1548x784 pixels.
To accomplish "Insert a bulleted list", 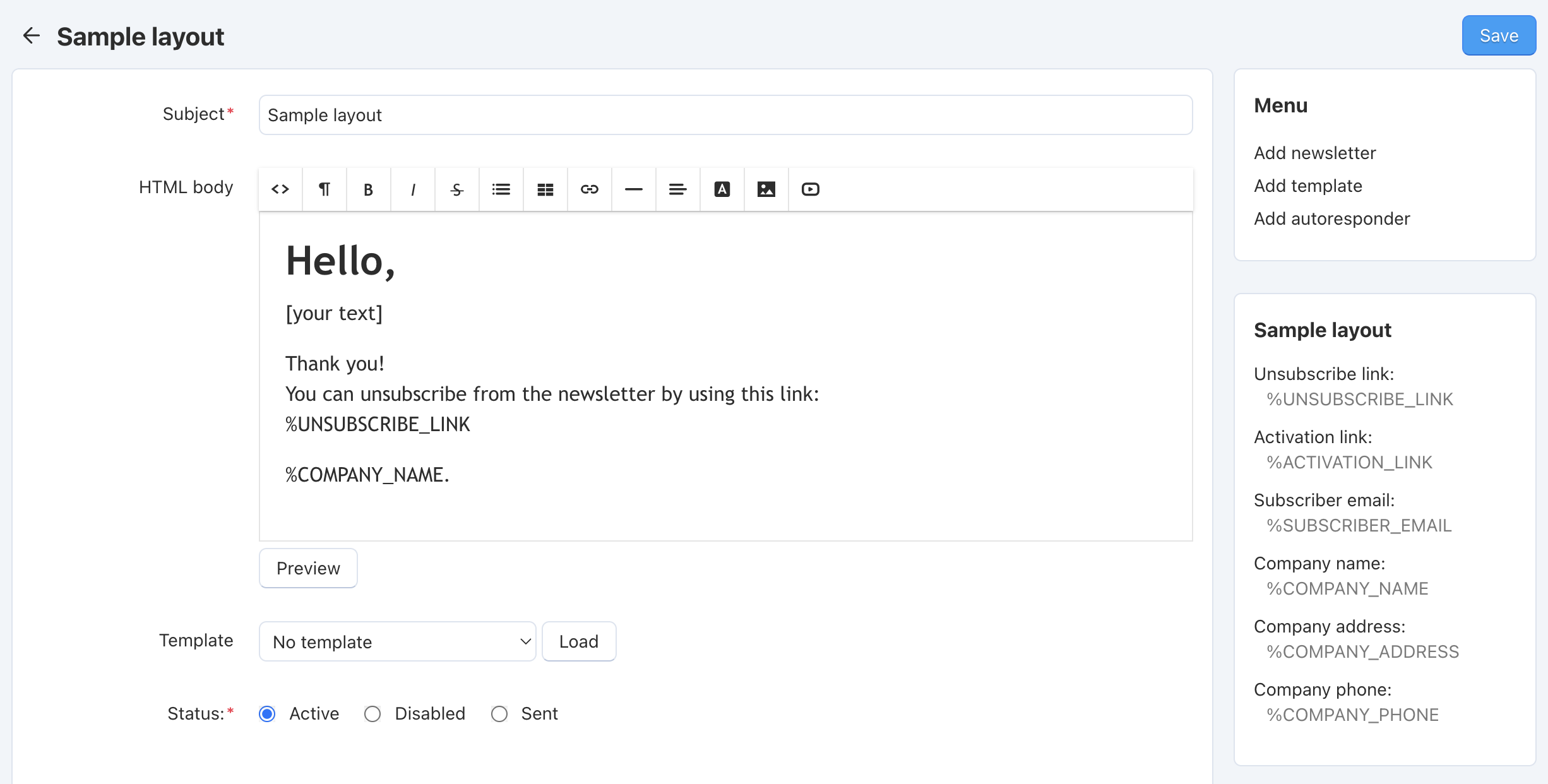I will point(501,189).
